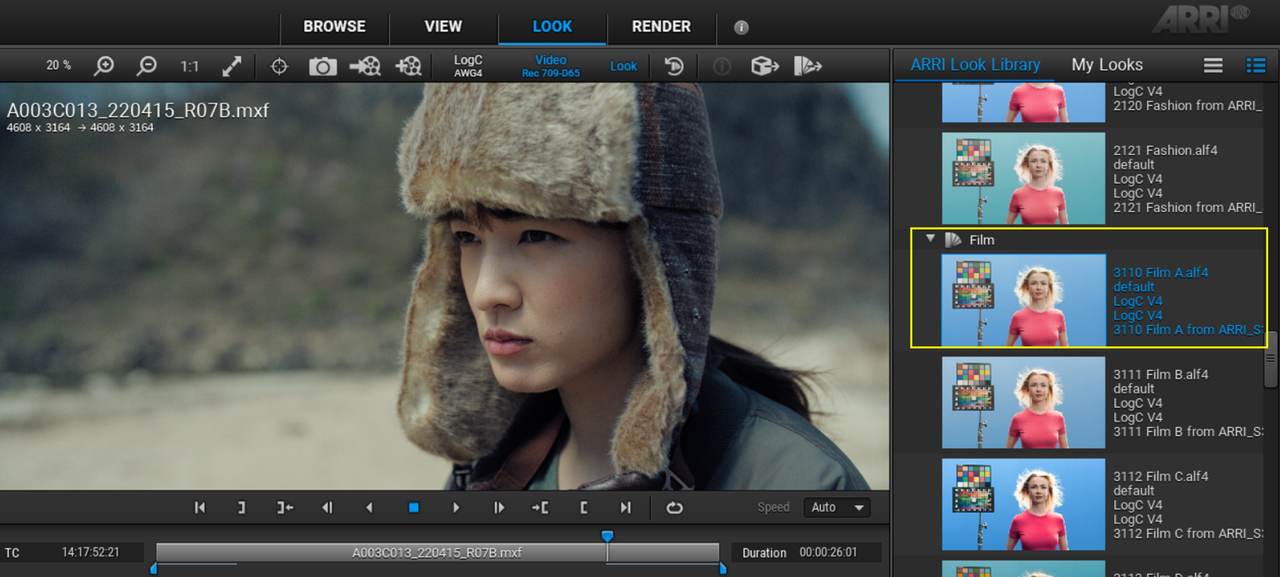Select the 3112 Film C look thumbnail
The width and height of the screenshot is (1280, 577).
pyautogui.click(x=1023, y=504)
